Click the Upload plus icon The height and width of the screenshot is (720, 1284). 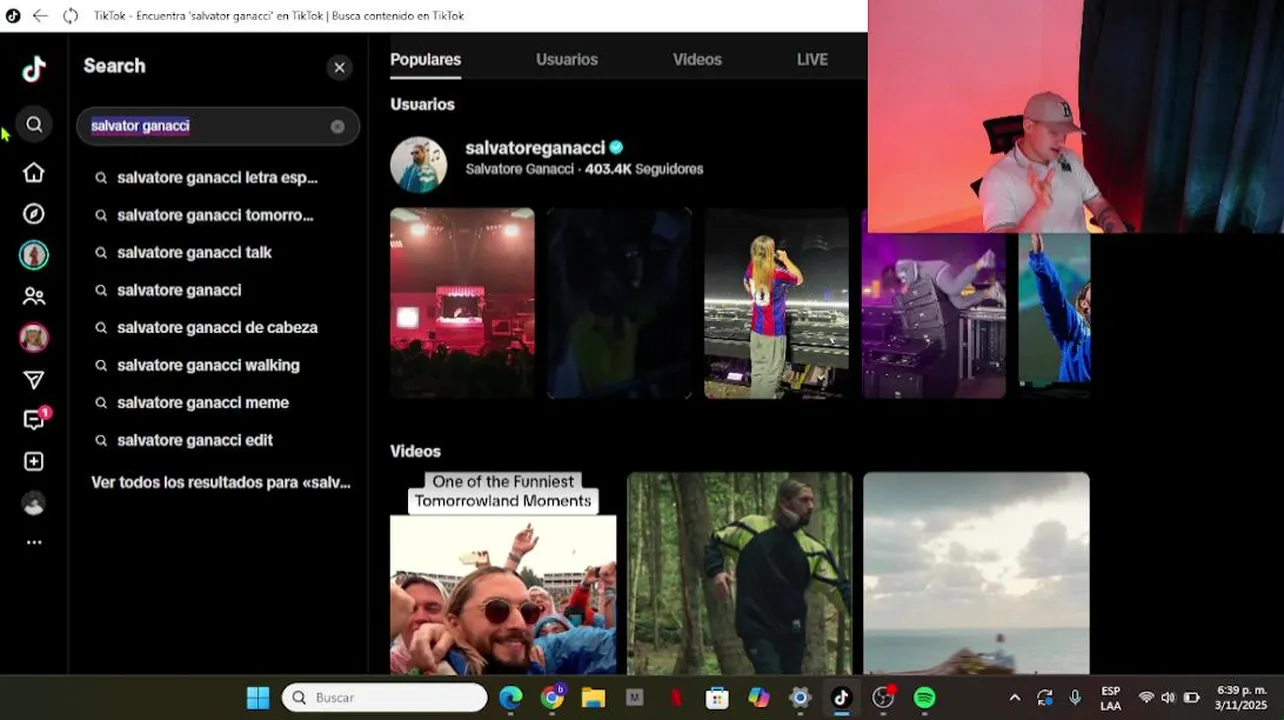34,461
